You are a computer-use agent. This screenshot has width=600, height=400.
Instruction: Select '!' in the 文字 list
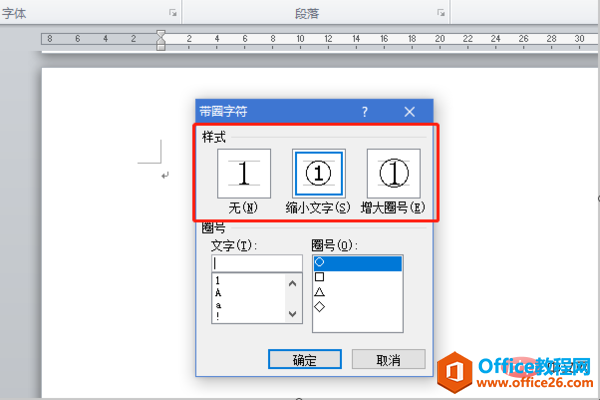tap(218, 315)
